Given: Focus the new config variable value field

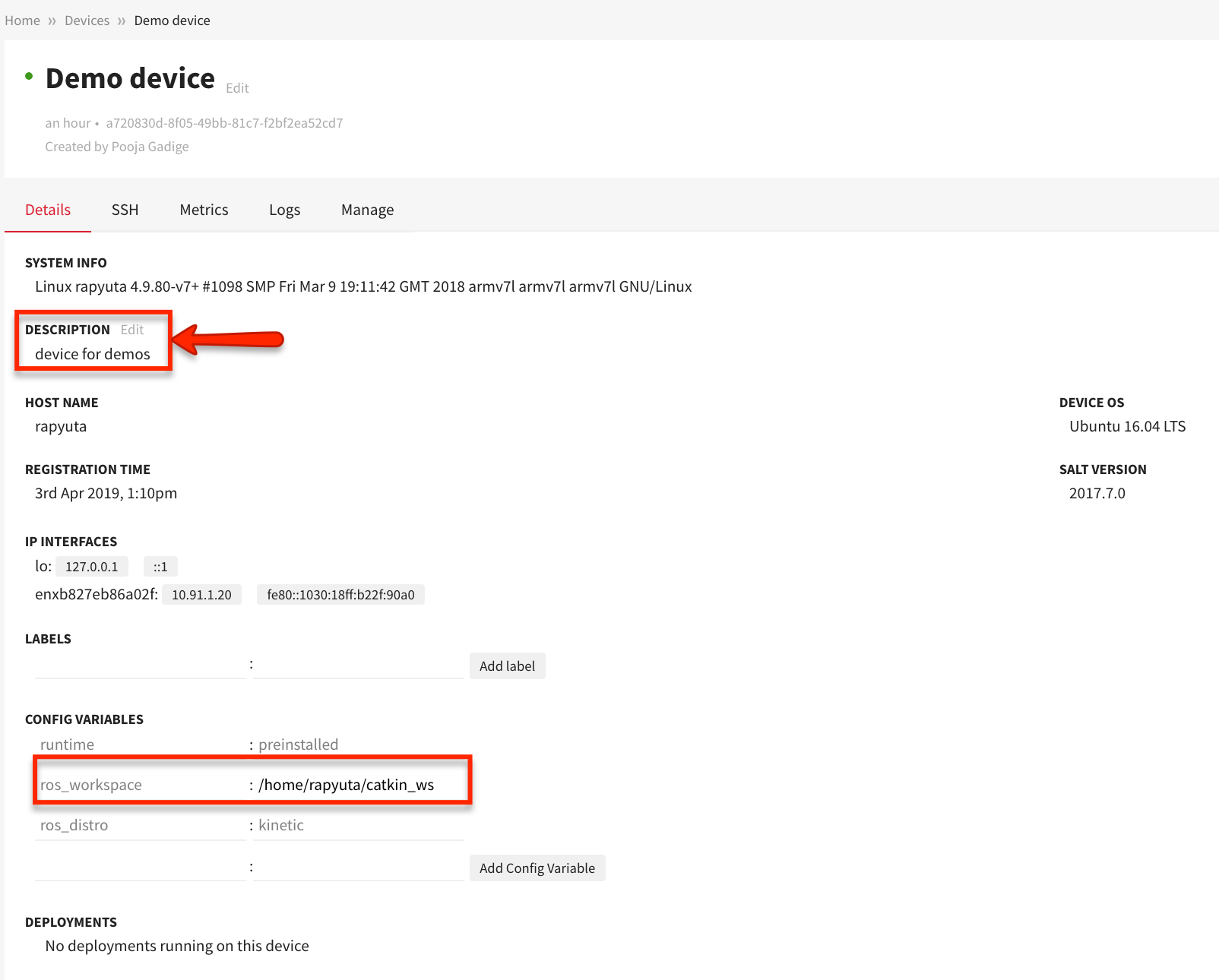Looking at the screenshot, I should (359, 868).
